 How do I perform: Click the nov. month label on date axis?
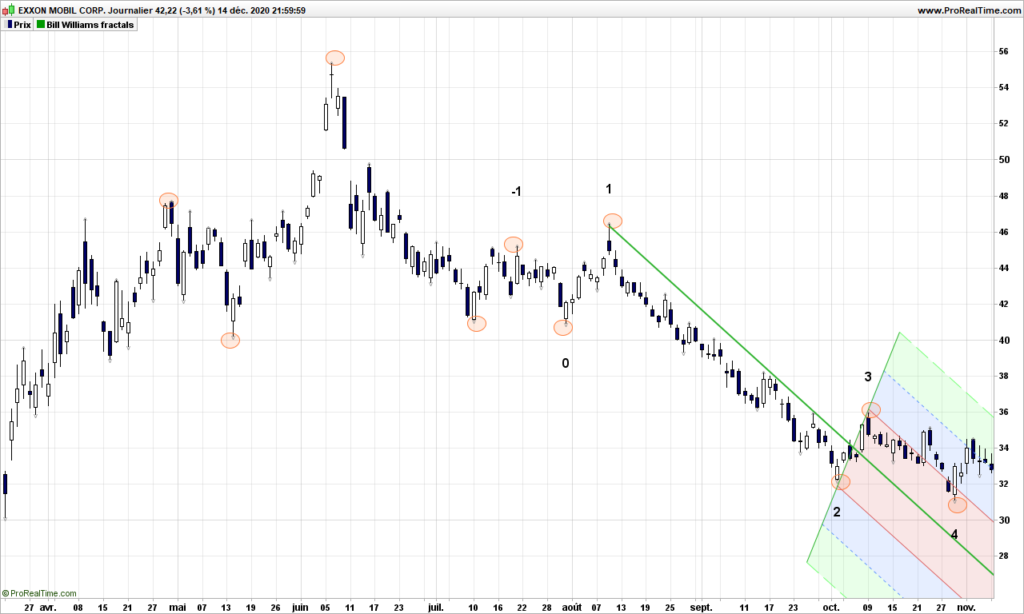(x=967, y=607)
